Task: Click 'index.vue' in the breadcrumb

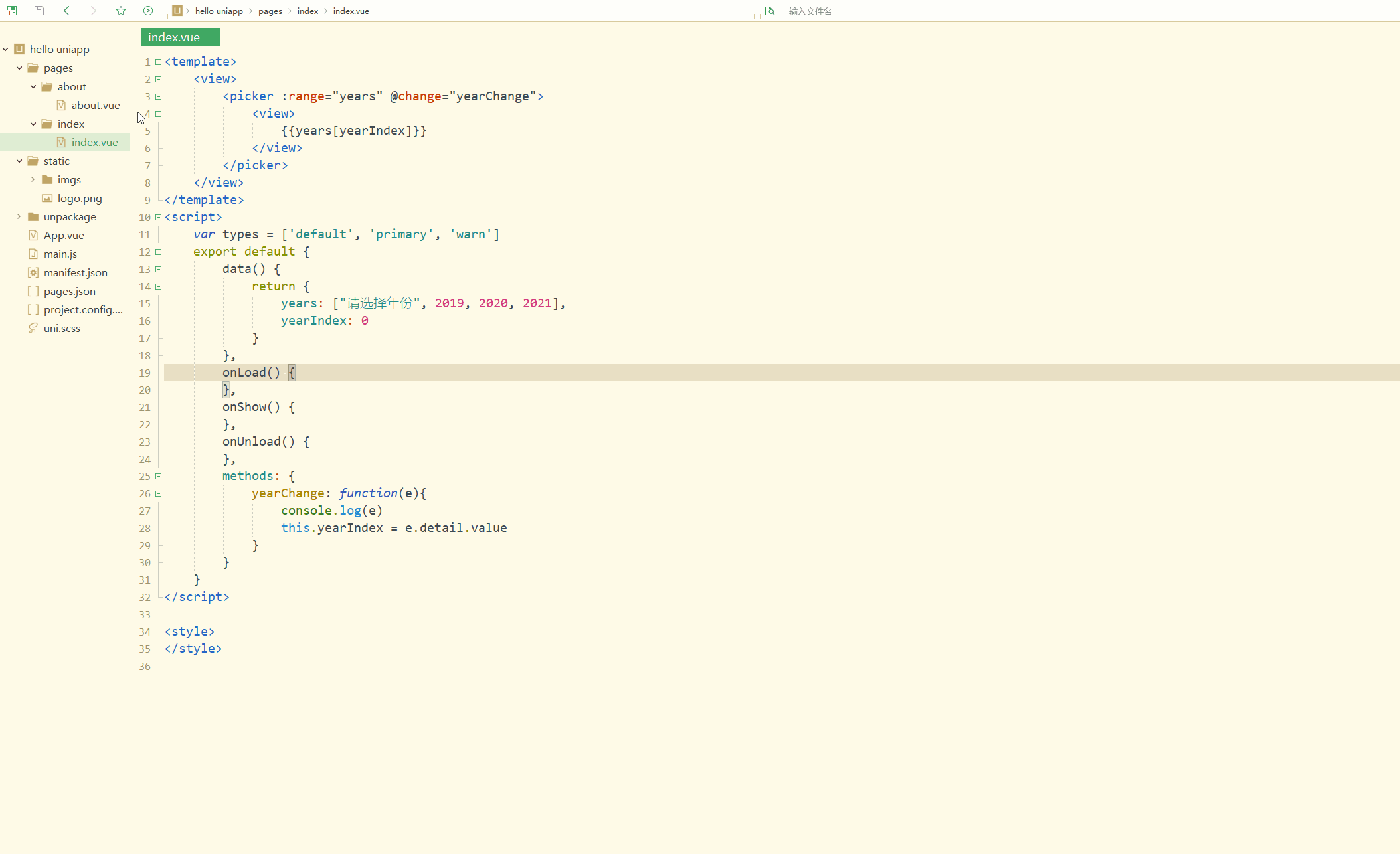Action: coord(351,11)
